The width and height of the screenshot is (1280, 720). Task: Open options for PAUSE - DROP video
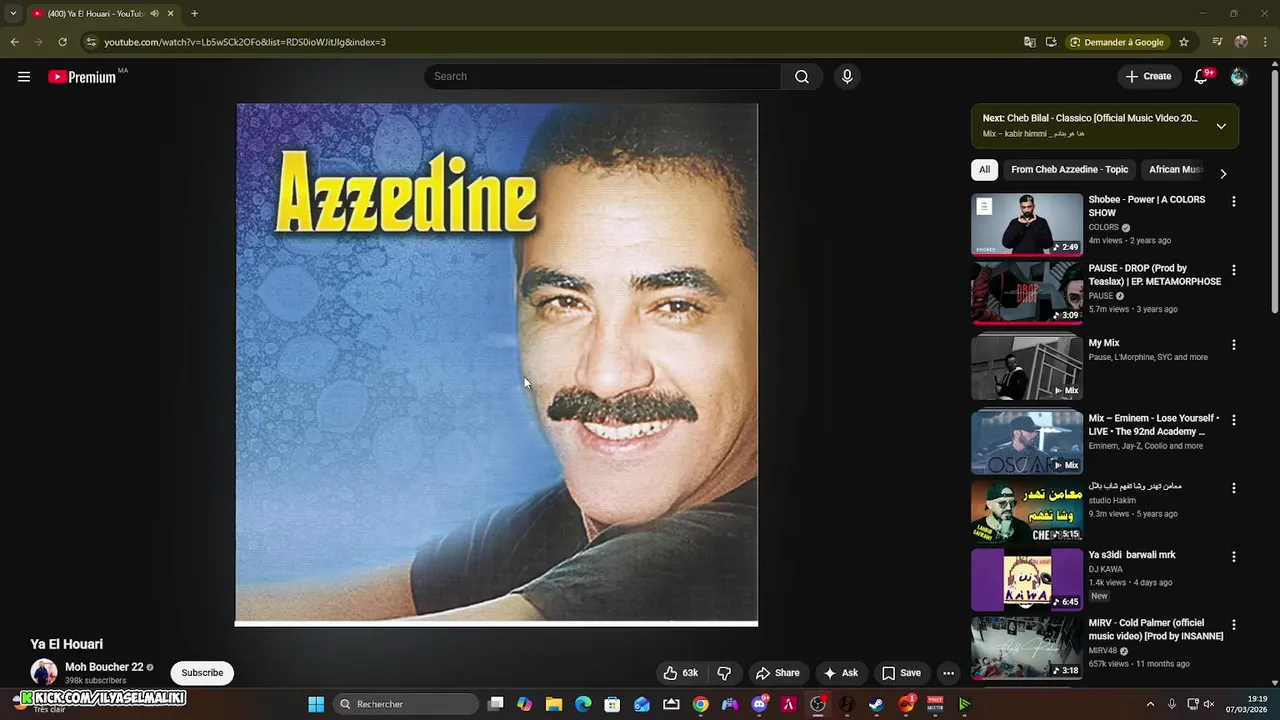coord(1233,270)
